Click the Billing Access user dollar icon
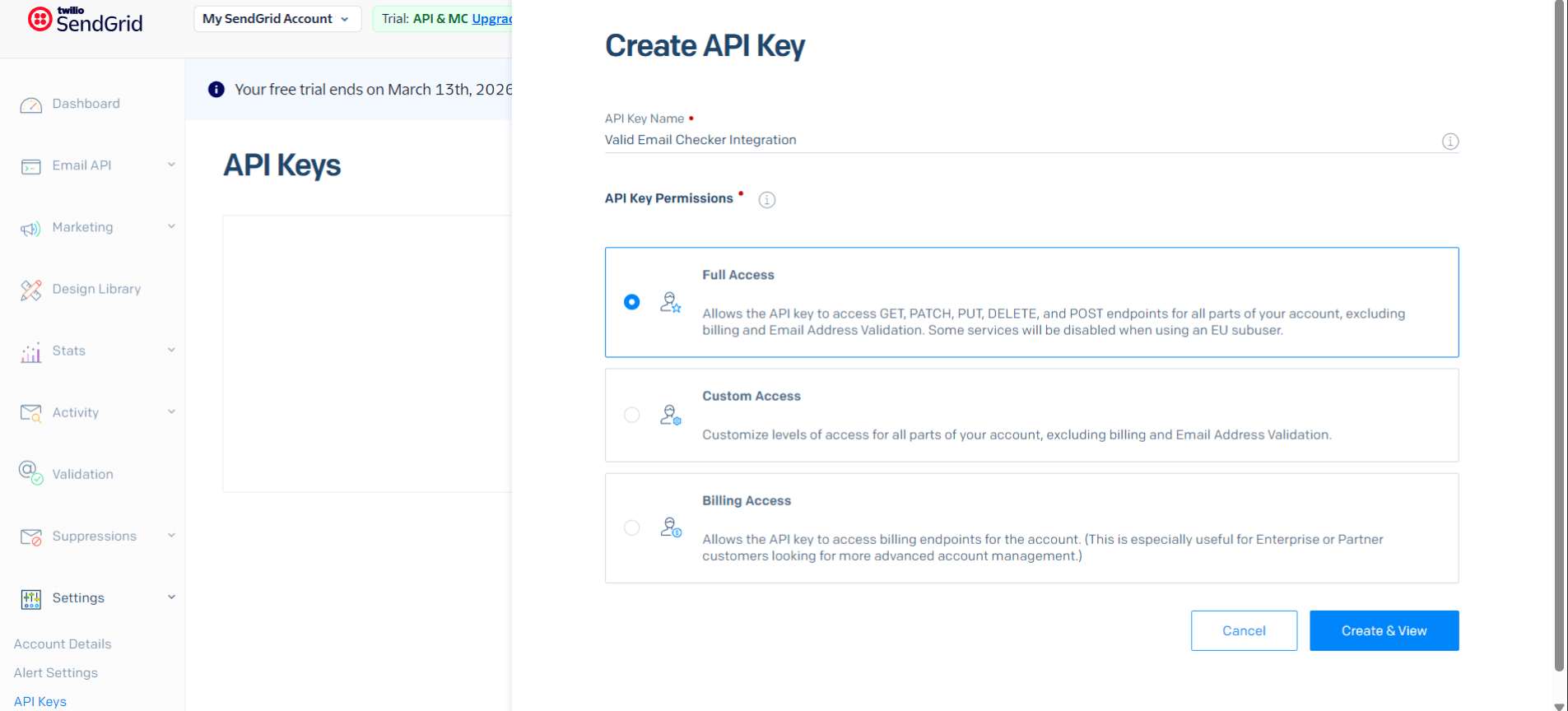Screen dimensions: 1568x711 671,527
